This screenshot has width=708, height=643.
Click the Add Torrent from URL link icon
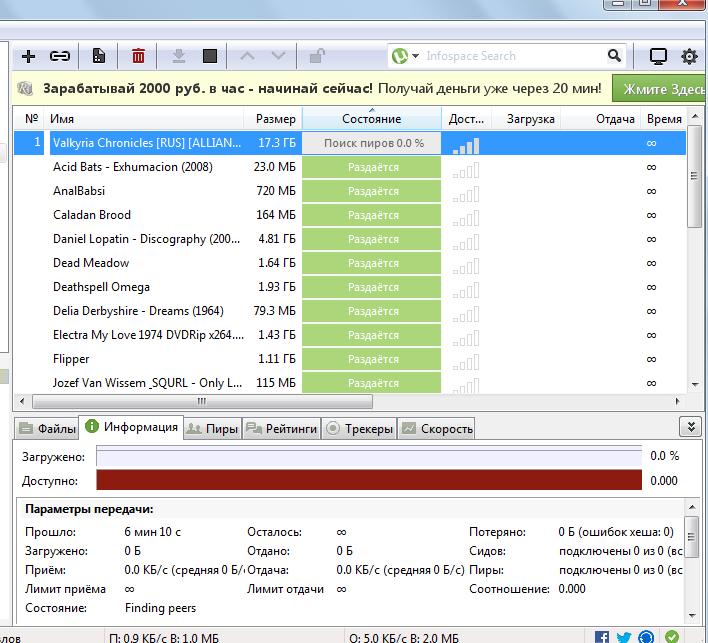point(59,56)
